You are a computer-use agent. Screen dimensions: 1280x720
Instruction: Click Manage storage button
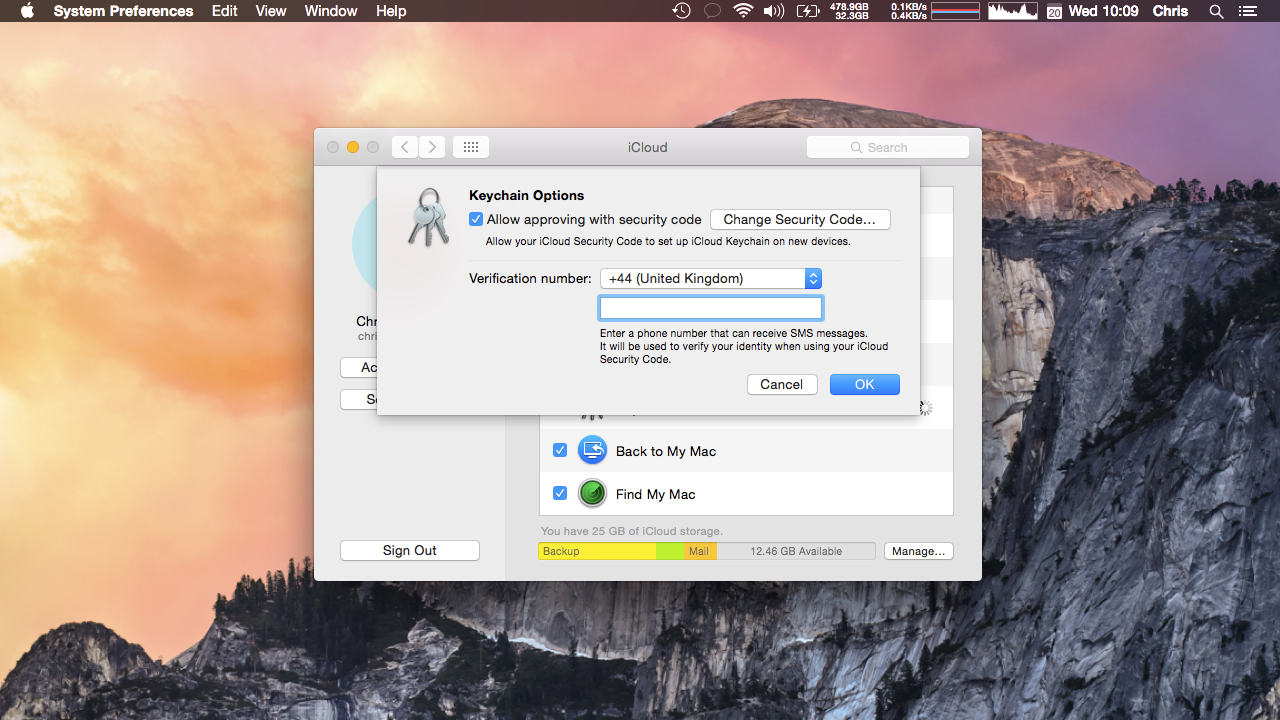(x=919, y=551)
